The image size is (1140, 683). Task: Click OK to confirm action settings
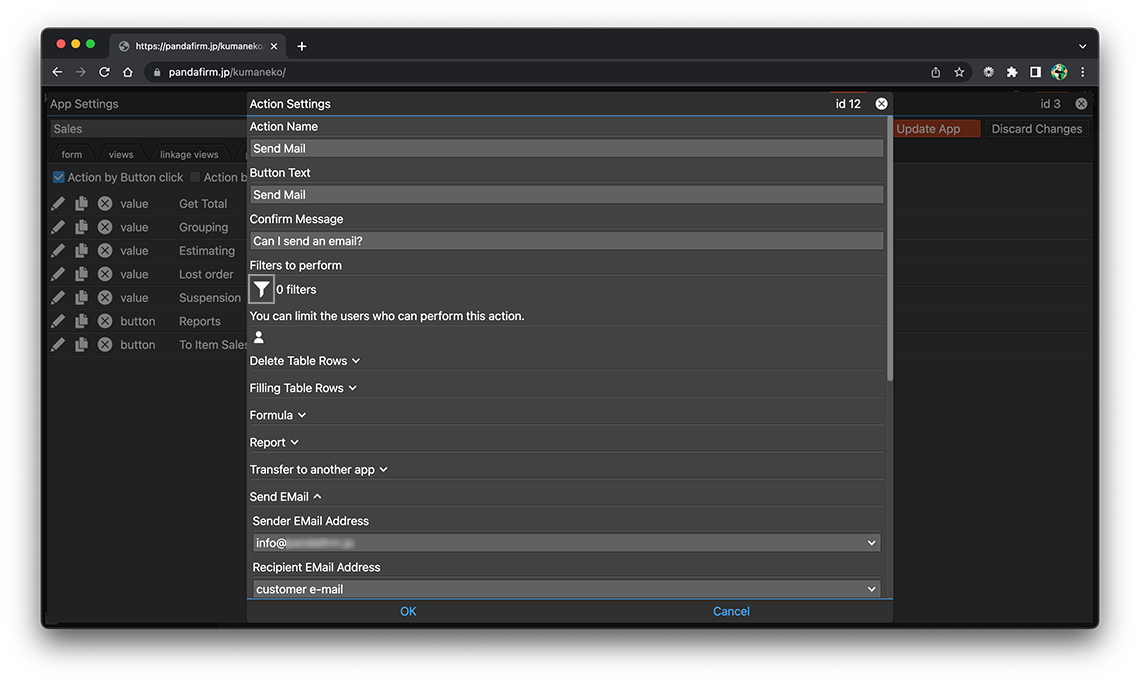pyautogui.click(x=408, y=611)
